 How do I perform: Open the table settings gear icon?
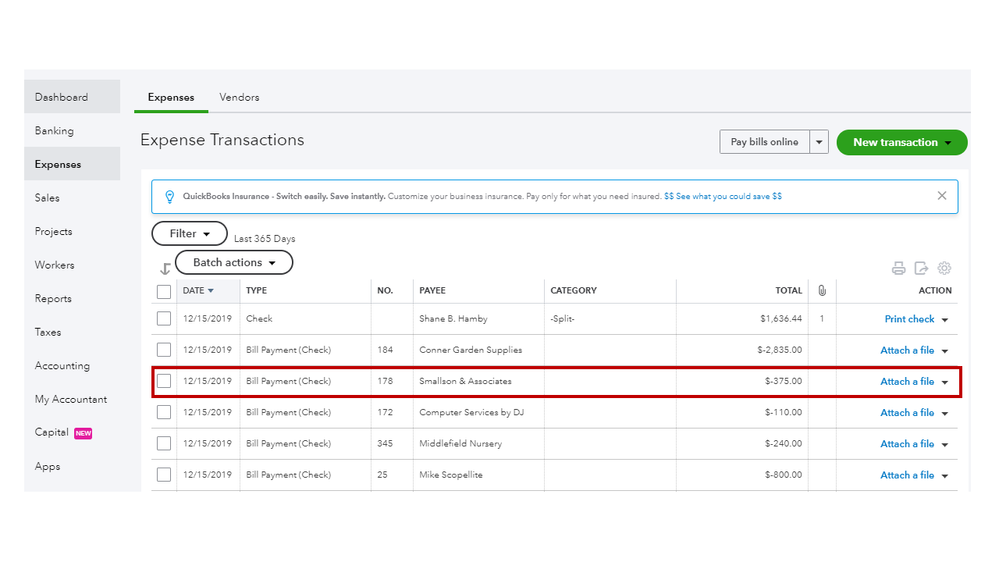[944, 268]
